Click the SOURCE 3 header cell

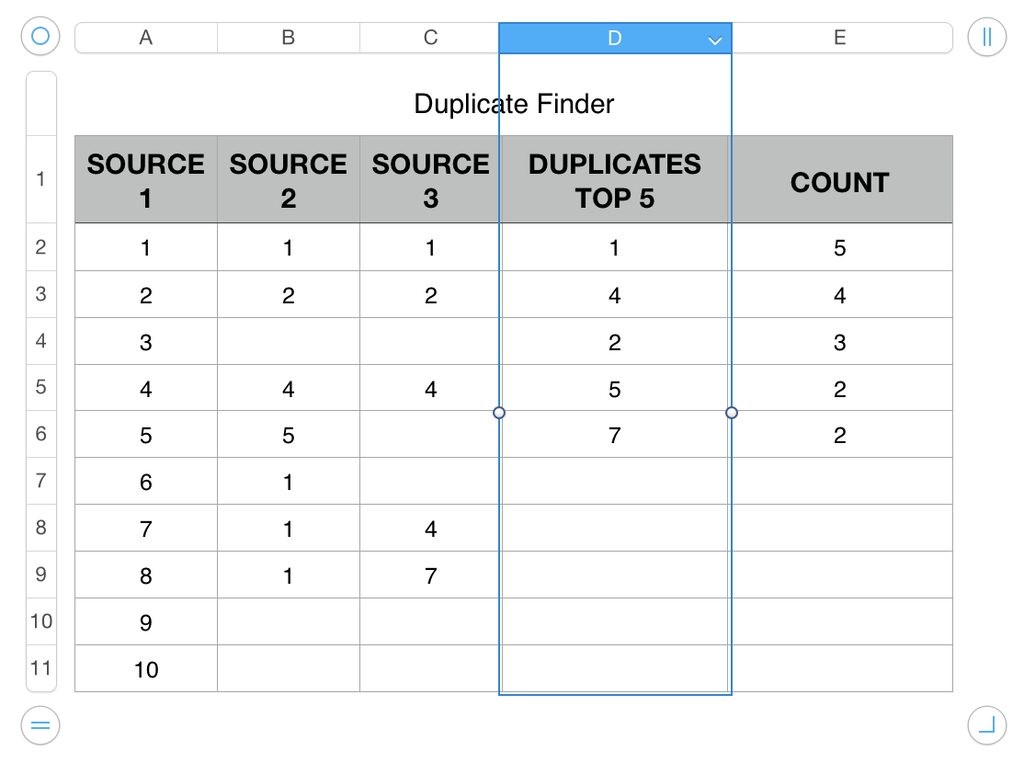(430, 180)
